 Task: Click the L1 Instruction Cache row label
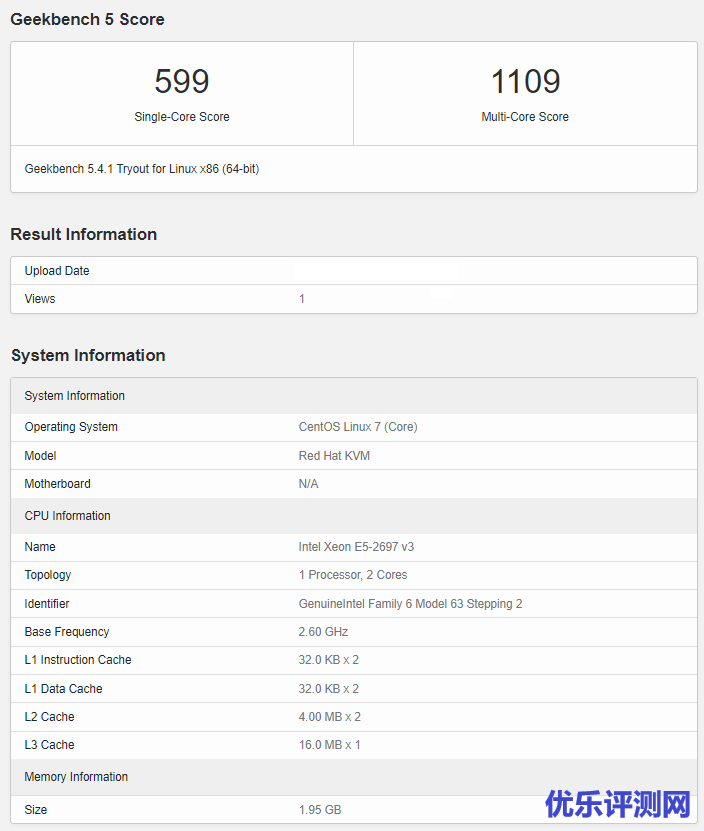coord(78,660)
